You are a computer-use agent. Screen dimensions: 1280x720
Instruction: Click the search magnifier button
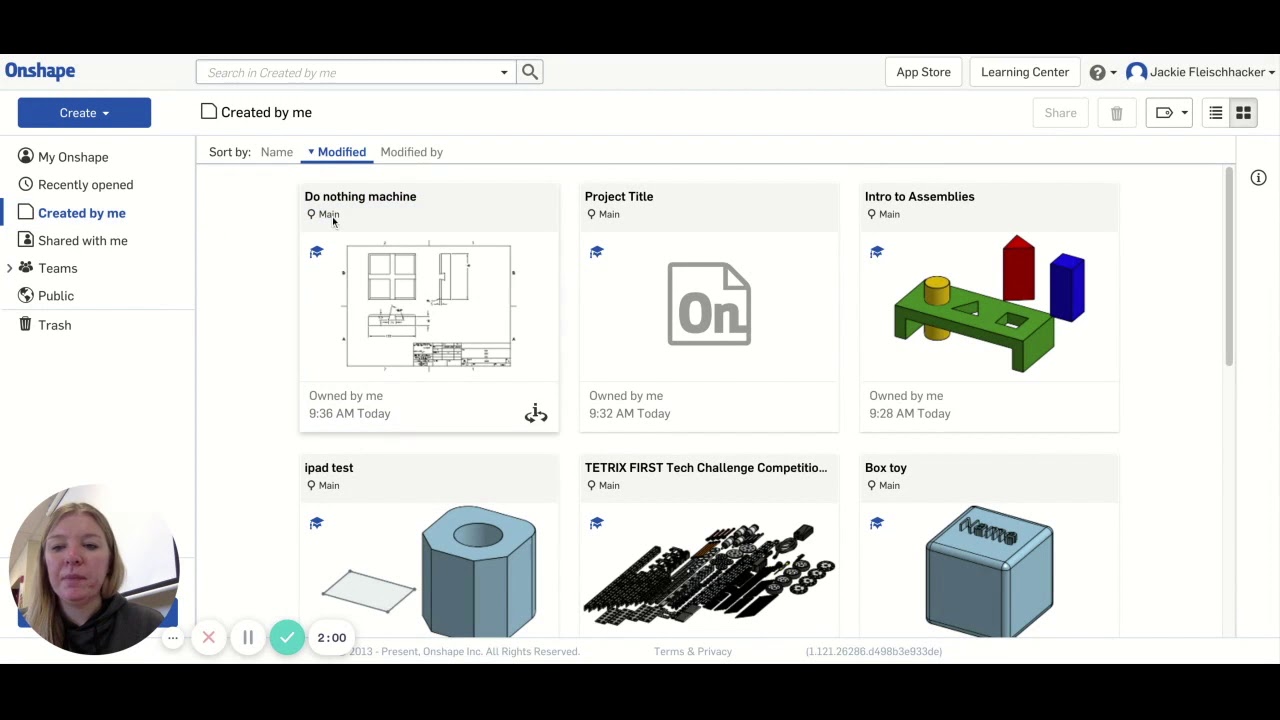click(530, 72)
